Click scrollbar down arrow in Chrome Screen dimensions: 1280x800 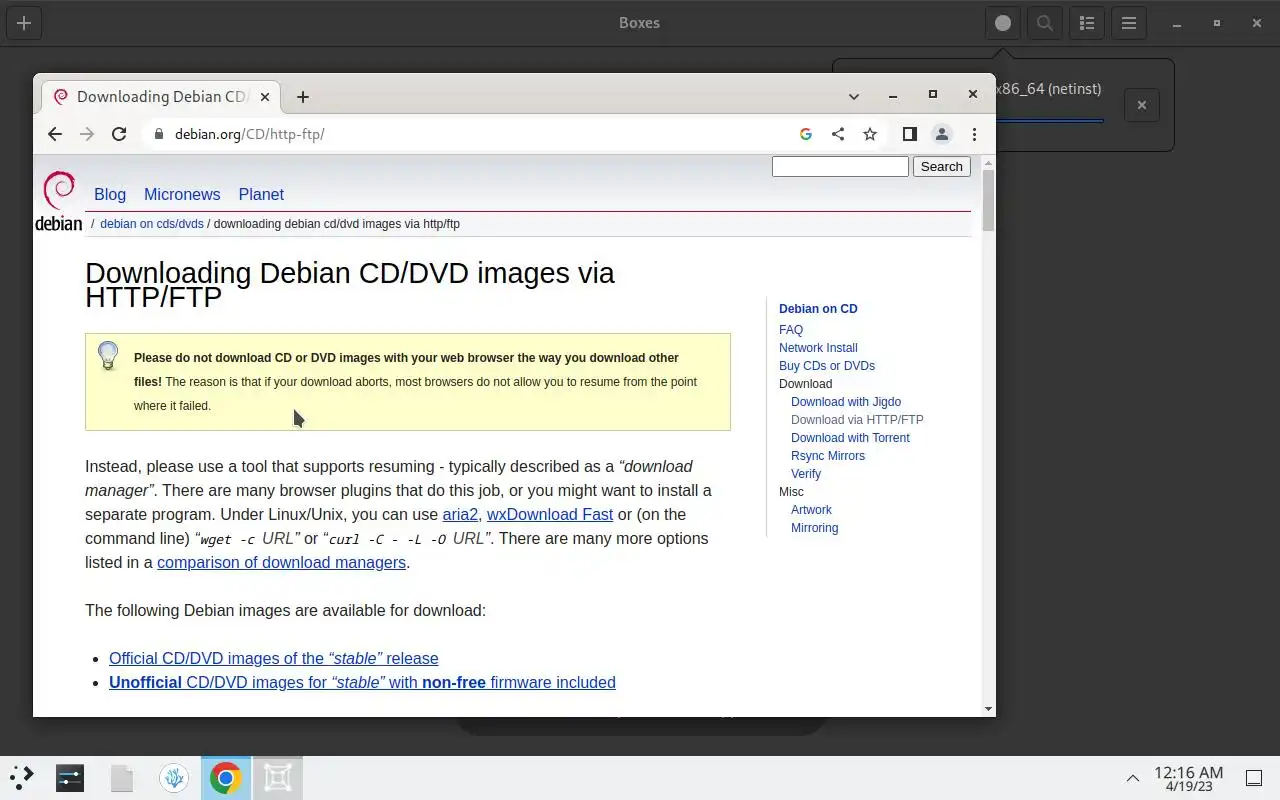pyautogui.click(x=989, y=709)
